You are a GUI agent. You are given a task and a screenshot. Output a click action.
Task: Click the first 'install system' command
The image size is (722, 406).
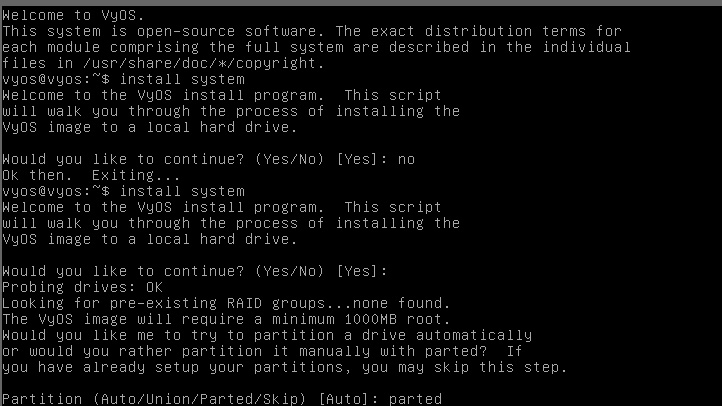(x=182, y=80)
